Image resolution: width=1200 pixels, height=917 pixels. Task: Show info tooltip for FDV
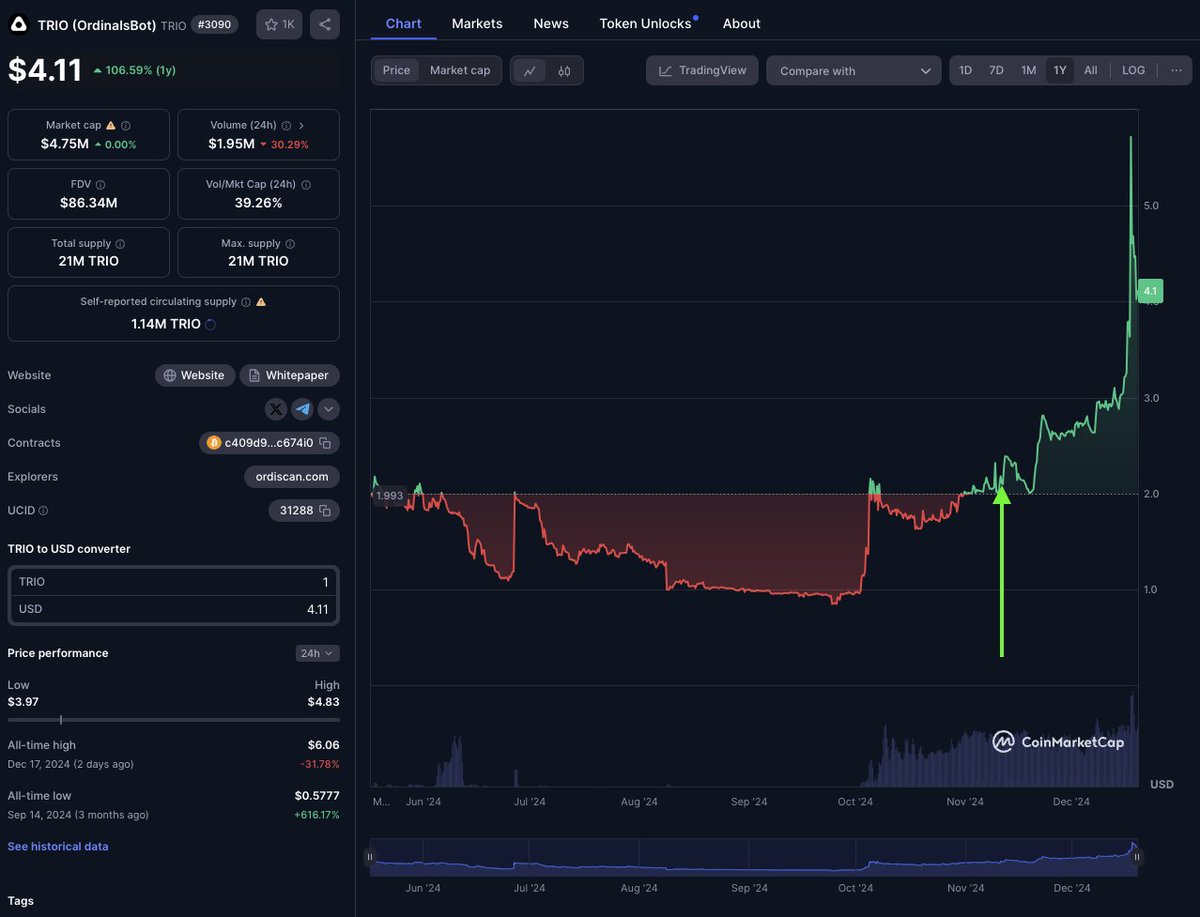coord(100,185)
